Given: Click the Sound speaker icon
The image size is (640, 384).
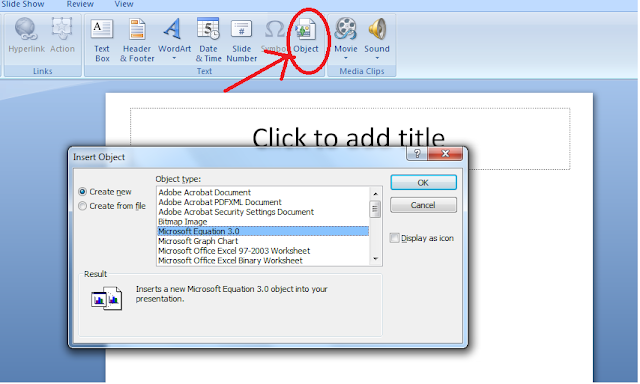Looking at the screenshot, I should (377, 29).
